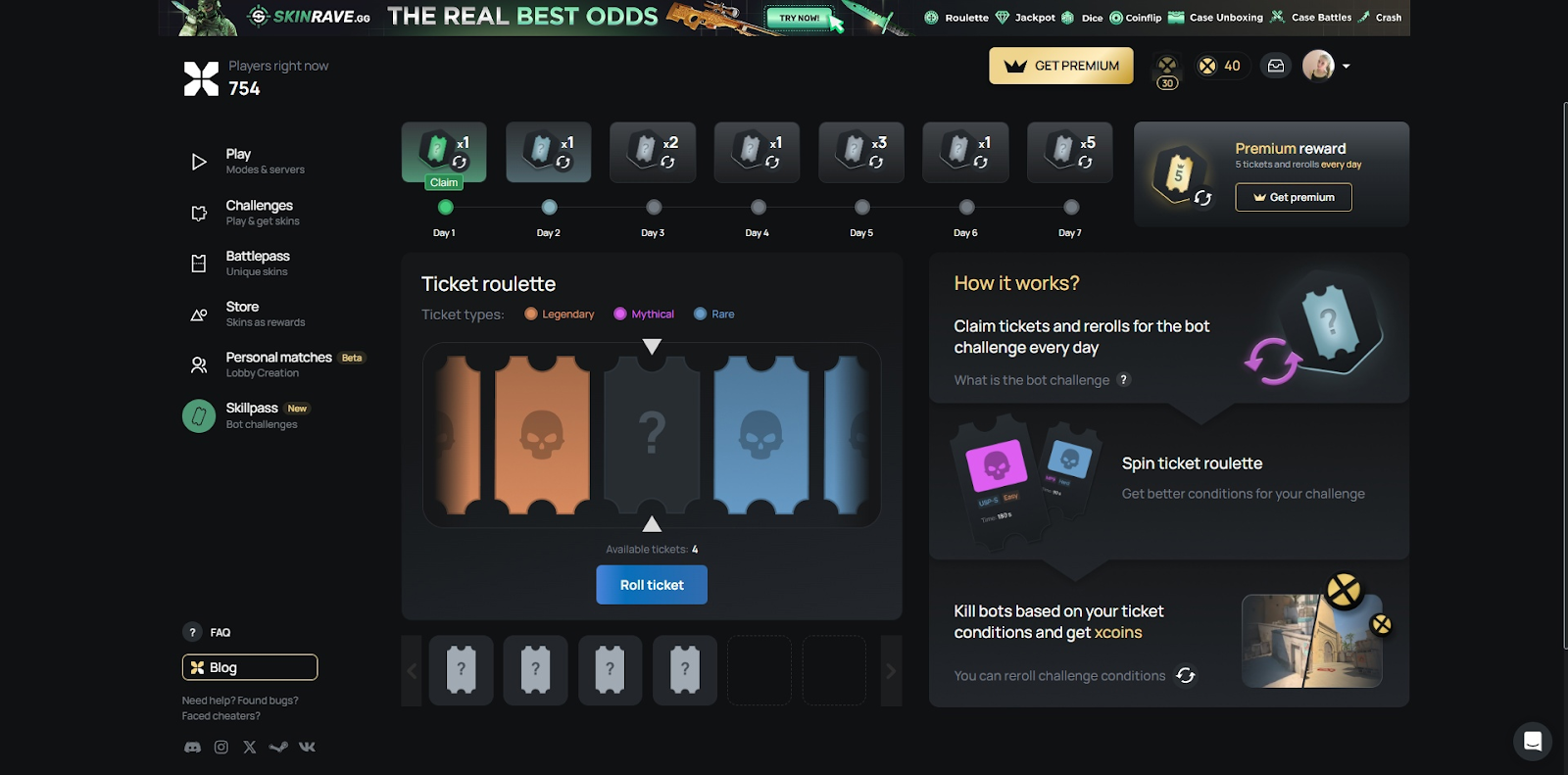Open the Battlepass menu item
This screenshot has width=1568, height=775.
click(257, 264)
